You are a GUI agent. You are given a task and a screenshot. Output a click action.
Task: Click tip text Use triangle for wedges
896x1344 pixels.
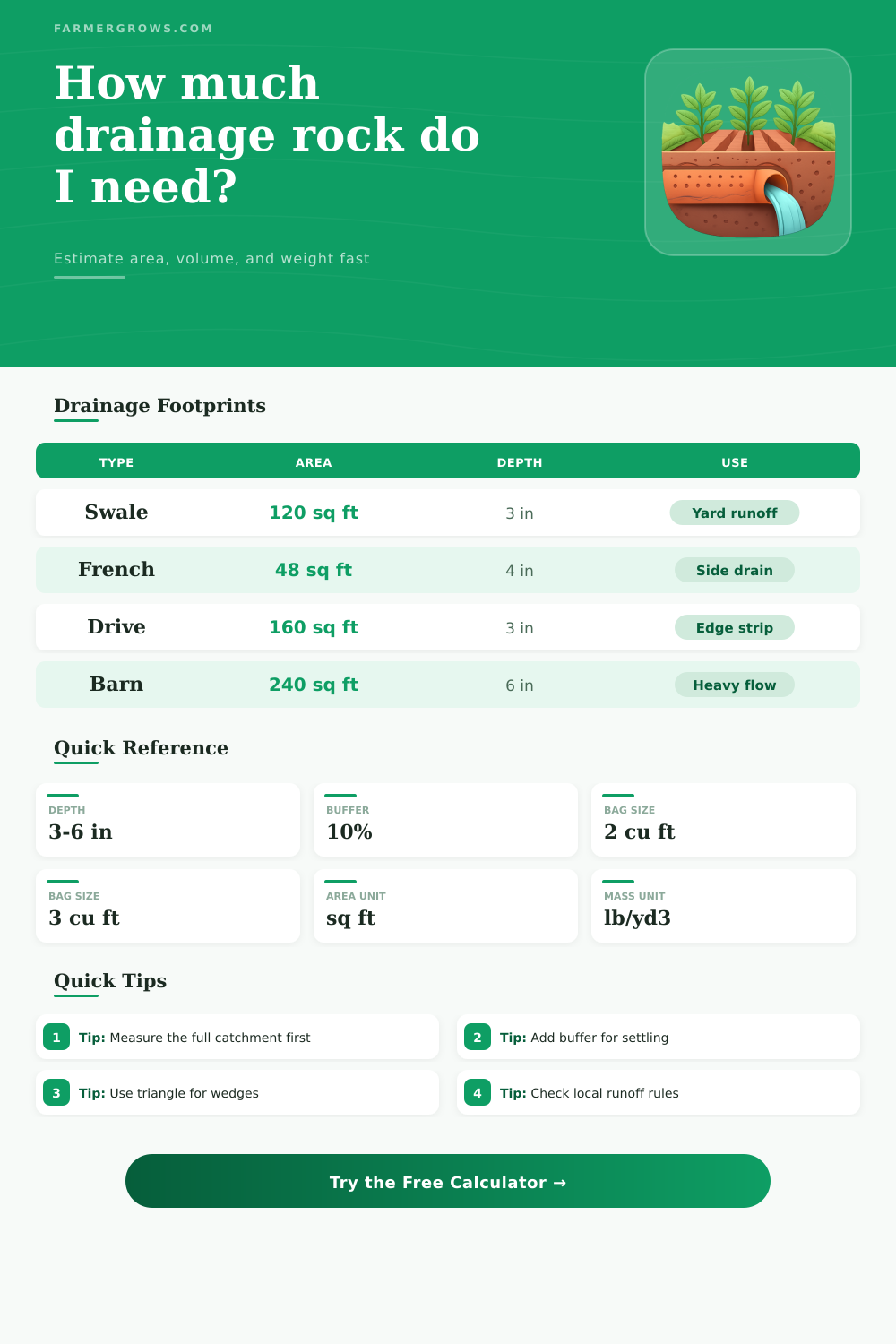(184, 1093)
